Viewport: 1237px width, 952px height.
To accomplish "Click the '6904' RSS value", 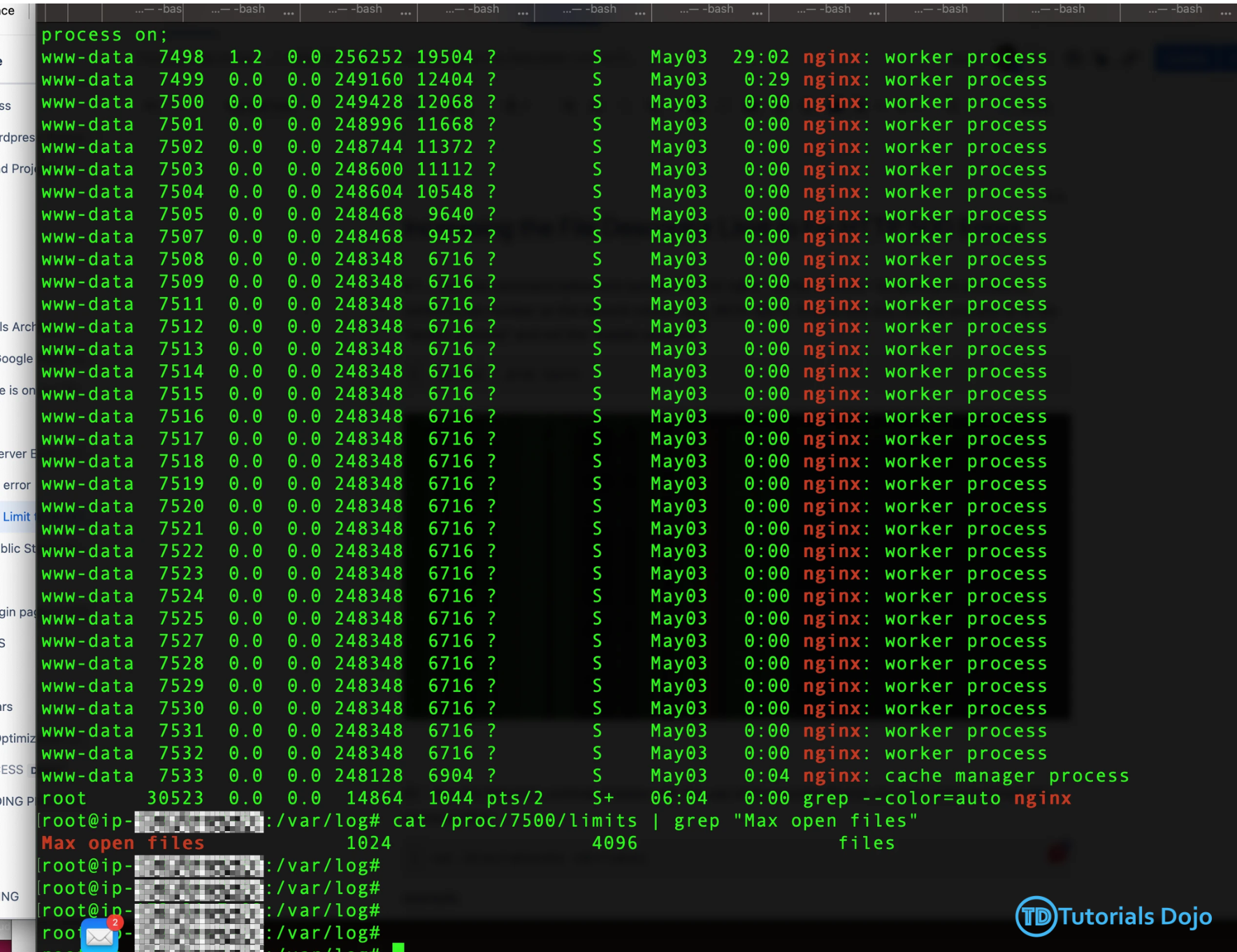I will pos(451,776).
